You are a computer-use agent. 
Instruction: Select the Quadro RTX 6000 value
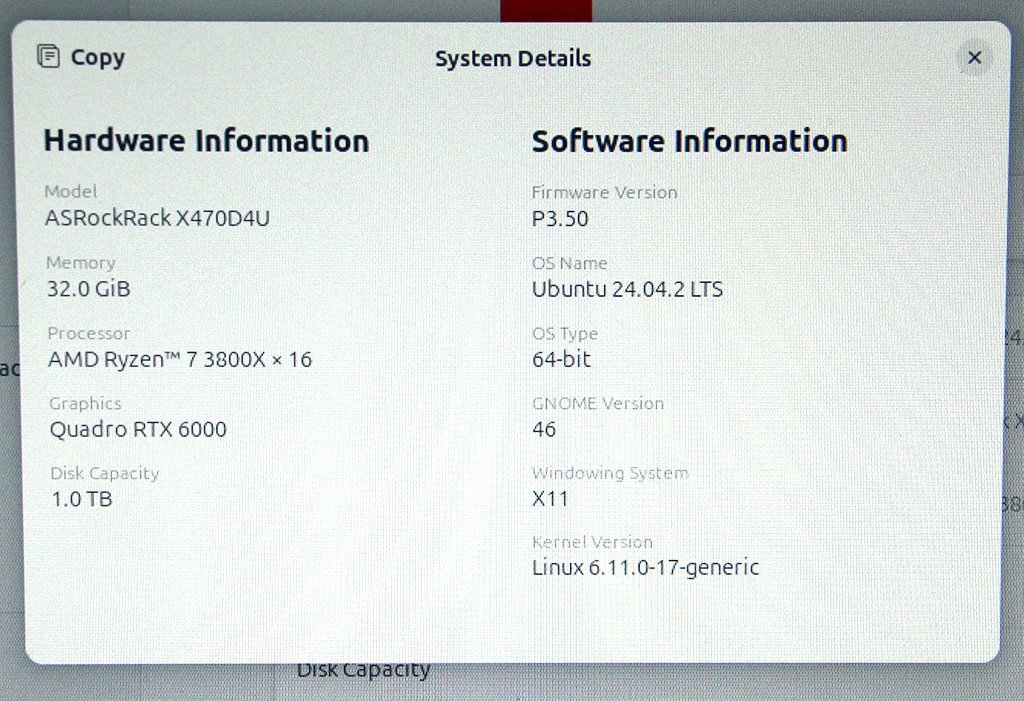138,429
